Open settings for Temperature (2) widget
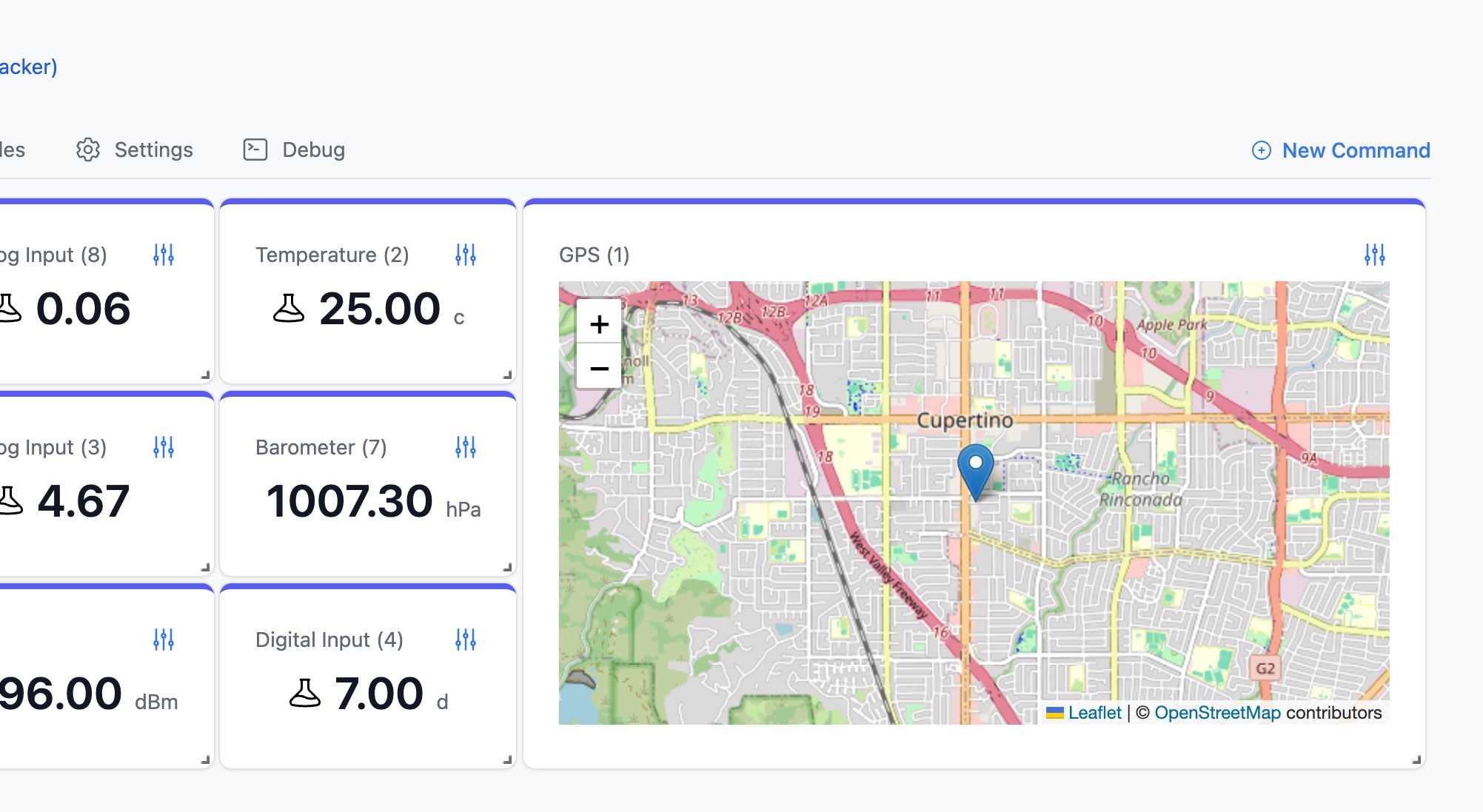Image resolution: width=1483 pixels, height=812 pixels. pyautogui.click(x=466, y=255)
